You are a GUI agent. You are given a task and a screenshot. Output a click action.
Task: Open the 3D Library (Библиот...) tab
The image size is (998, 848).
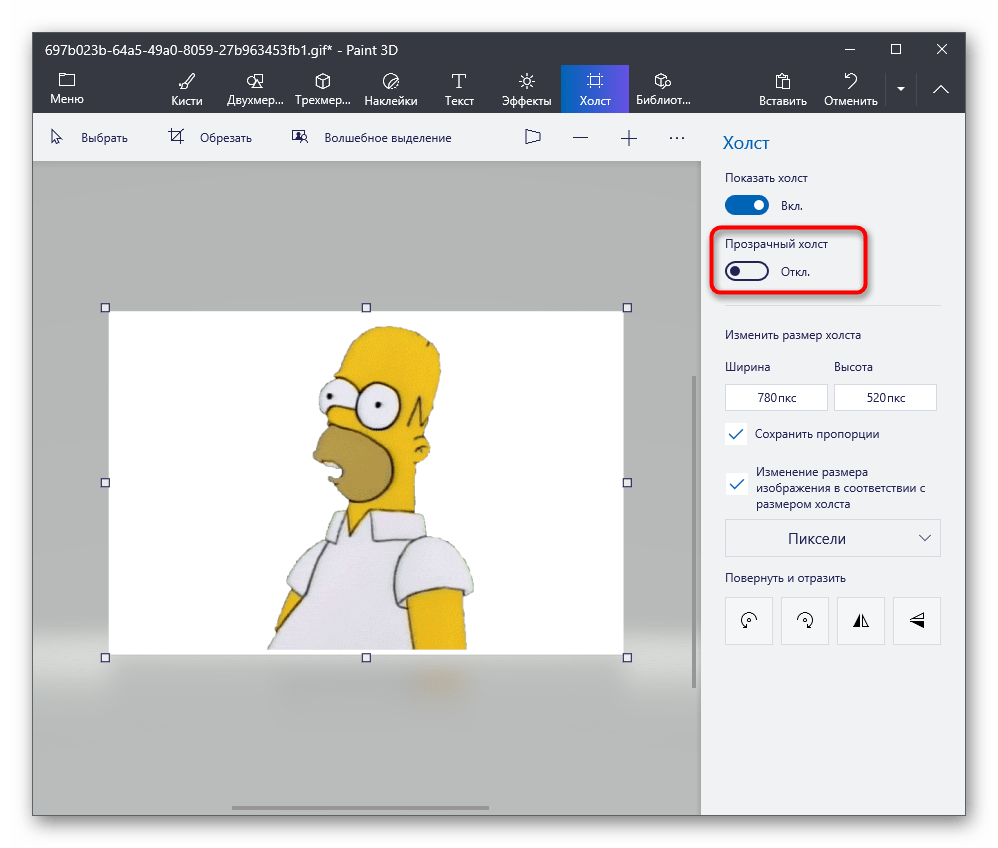pyautogui.click(x=662, y=89)
